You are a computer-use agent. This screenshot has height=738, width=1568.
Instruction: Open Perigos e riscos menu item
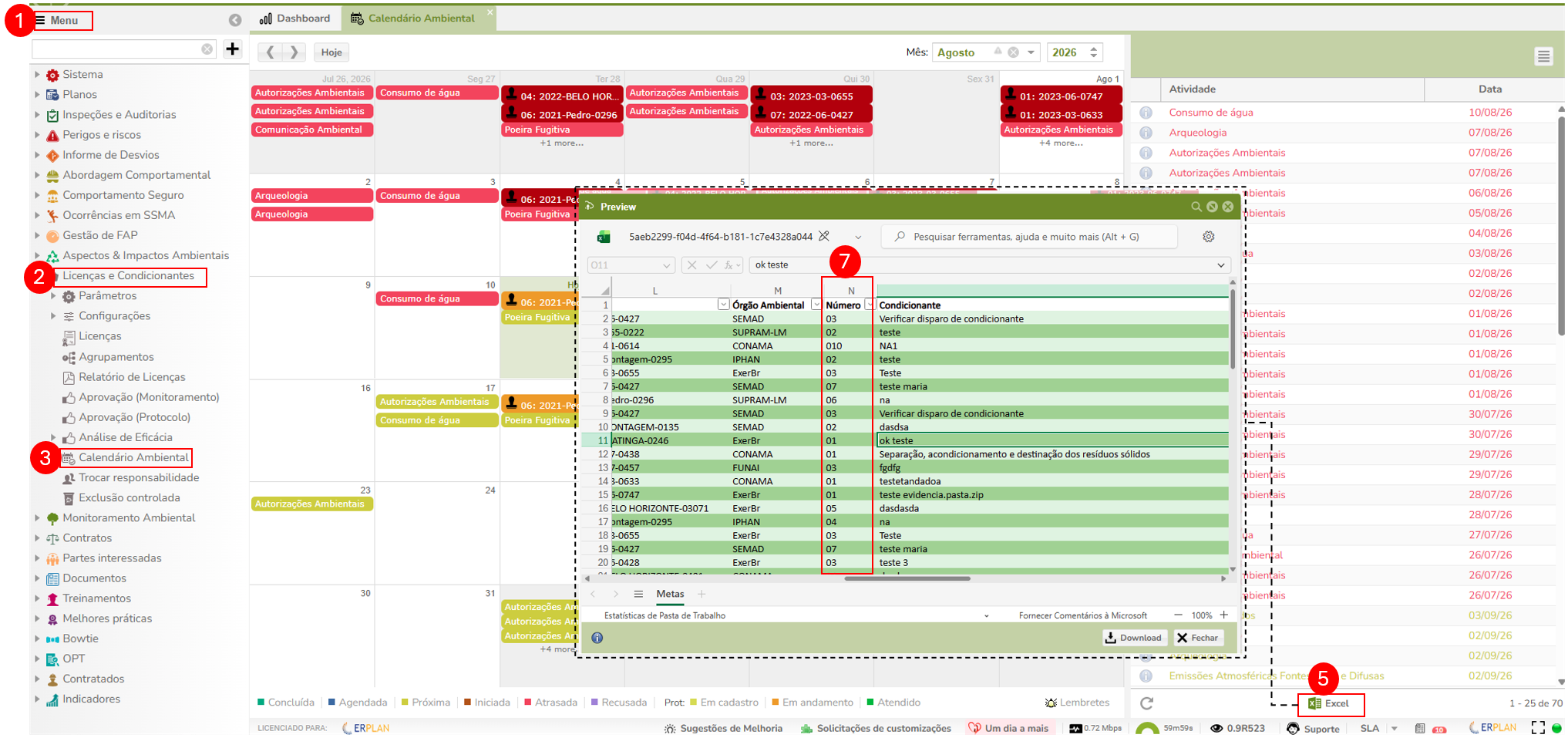101,135
